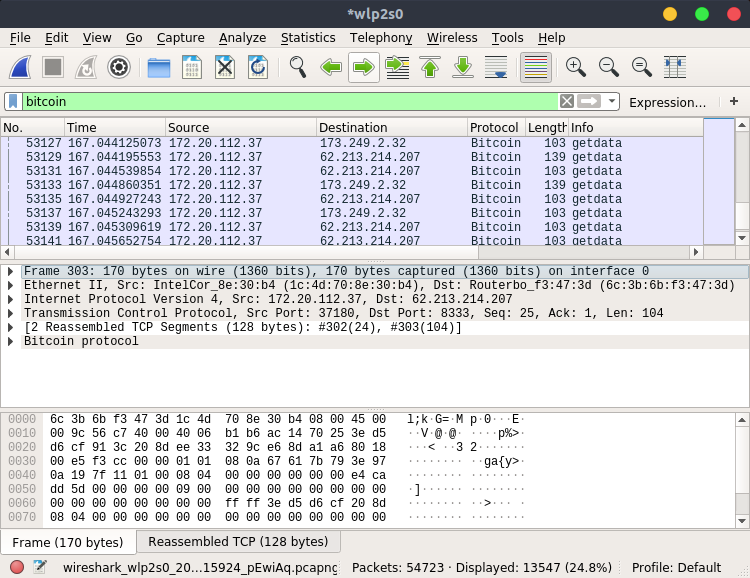Sort packets by Protocol column

[x=496, y=128]
